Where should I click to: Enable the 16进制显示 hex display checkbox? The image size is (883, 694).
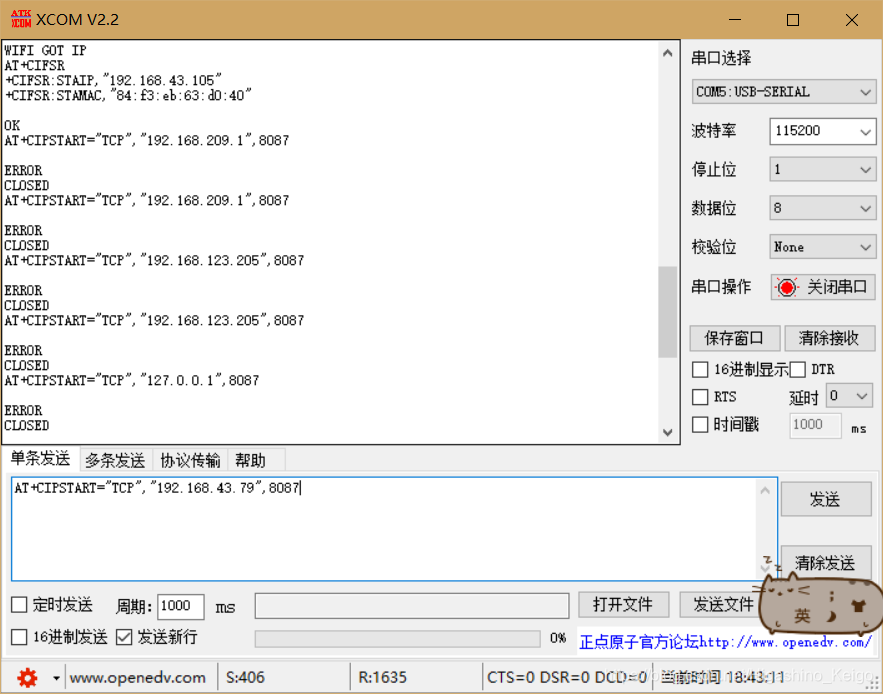(699, 369)
